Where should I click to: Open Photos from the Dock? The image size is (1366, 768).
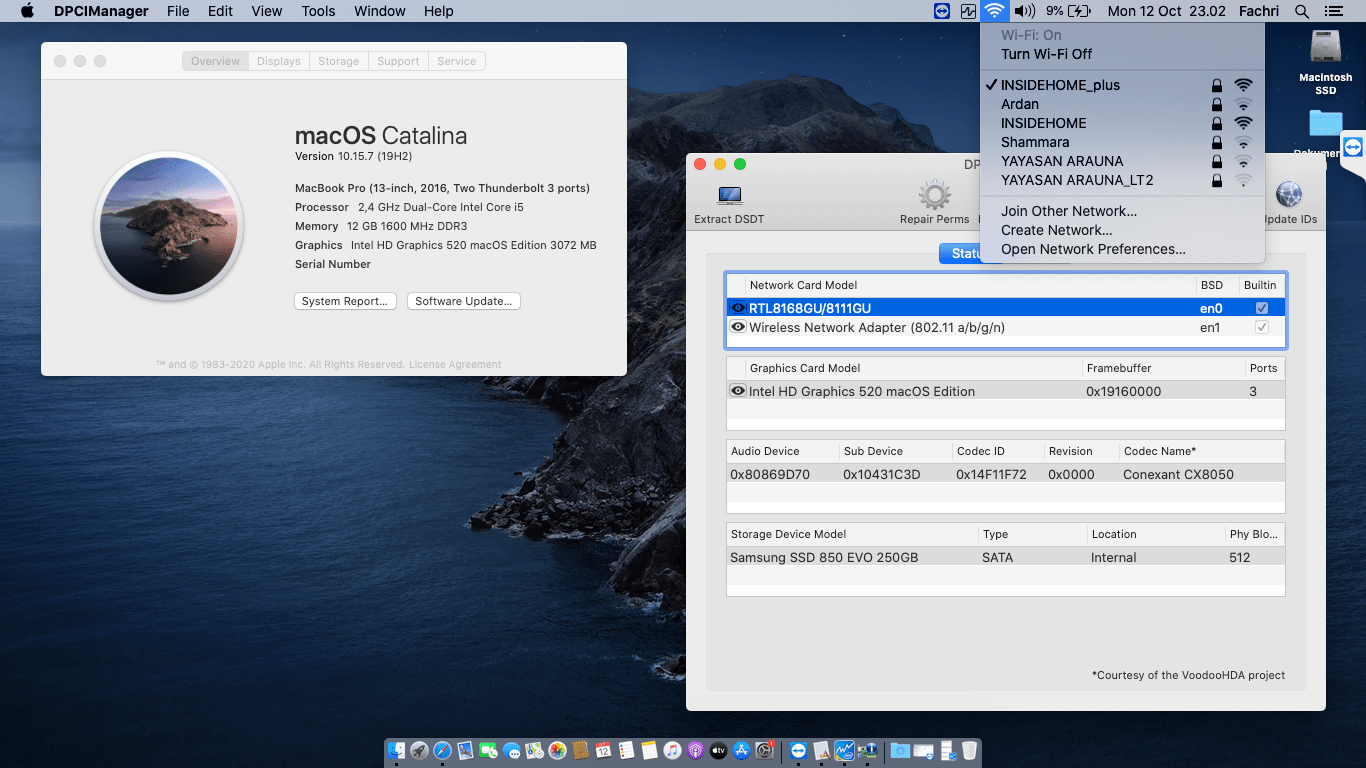(558, 750)
